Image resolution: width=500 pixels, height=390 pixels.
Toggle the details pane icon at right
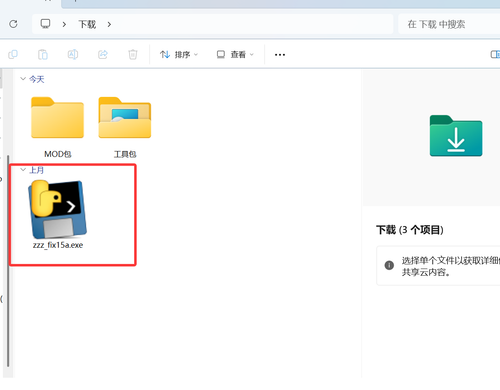coord(495,54)
